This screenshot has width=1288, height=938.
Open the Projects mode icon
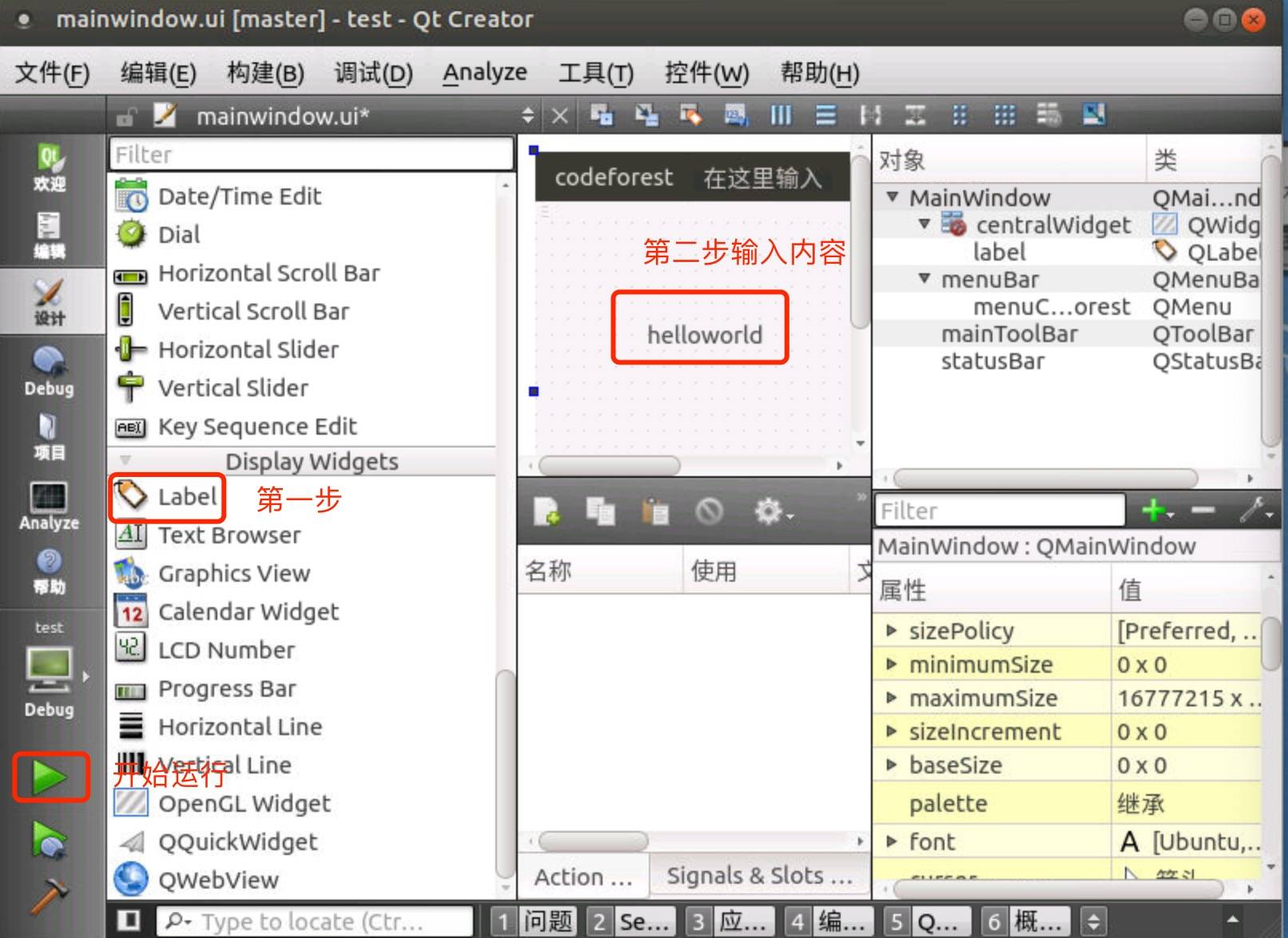coord(49,435)
